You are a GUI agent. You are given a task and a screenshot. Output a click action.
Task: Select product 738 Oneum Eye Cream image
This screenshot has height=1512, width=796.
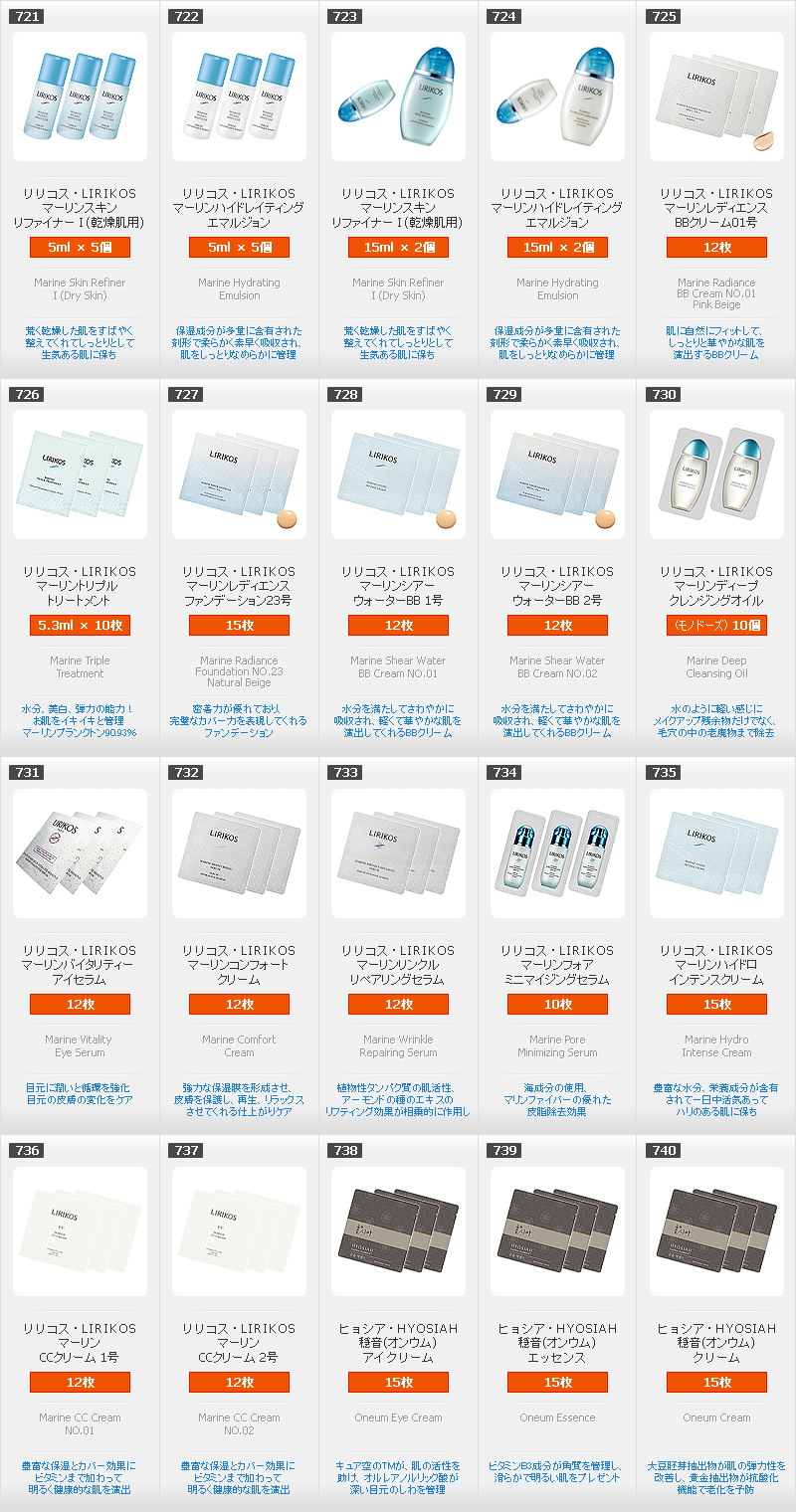(x=398, y=1231)
